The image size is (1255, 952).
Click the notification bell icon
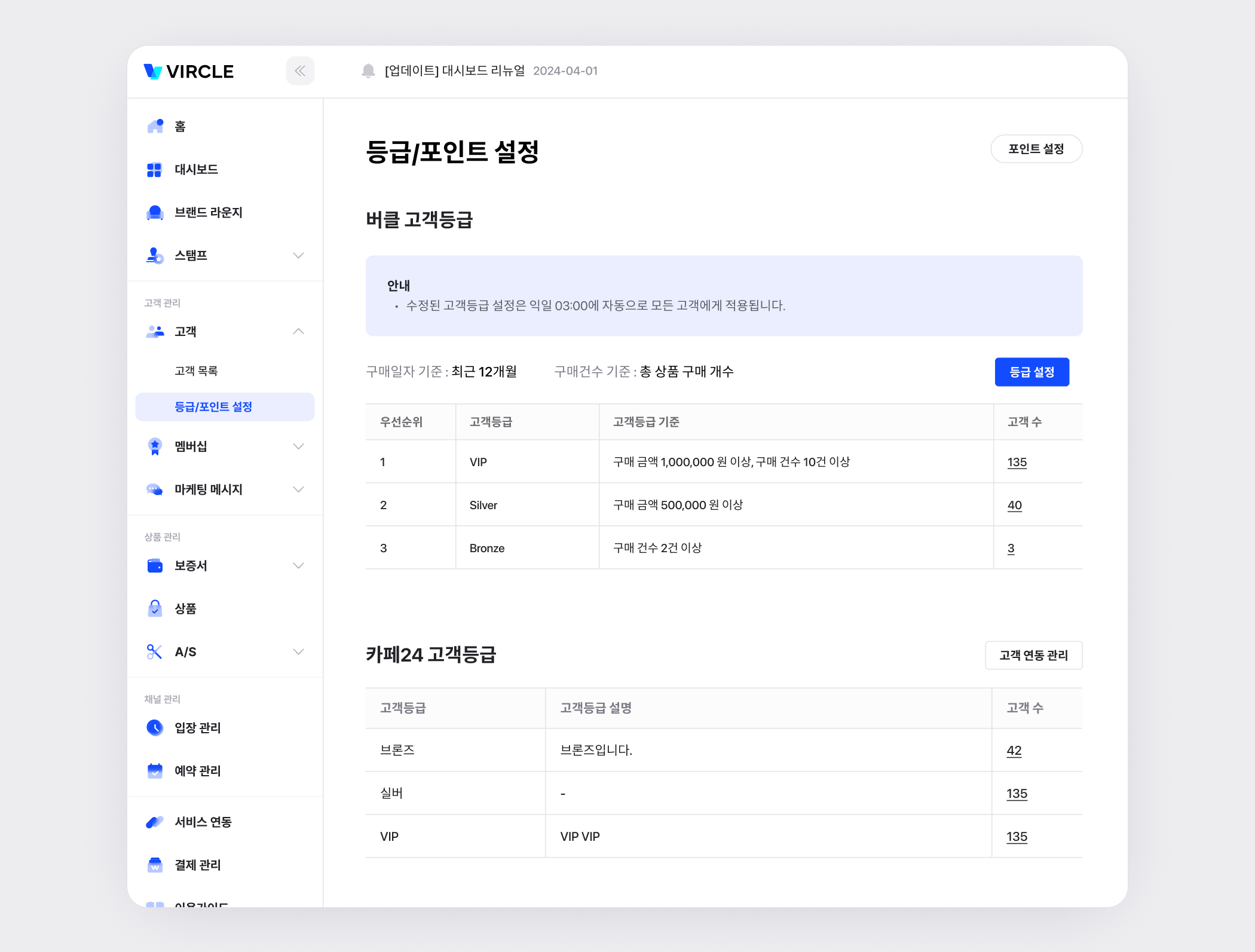[x=368, y=71]
